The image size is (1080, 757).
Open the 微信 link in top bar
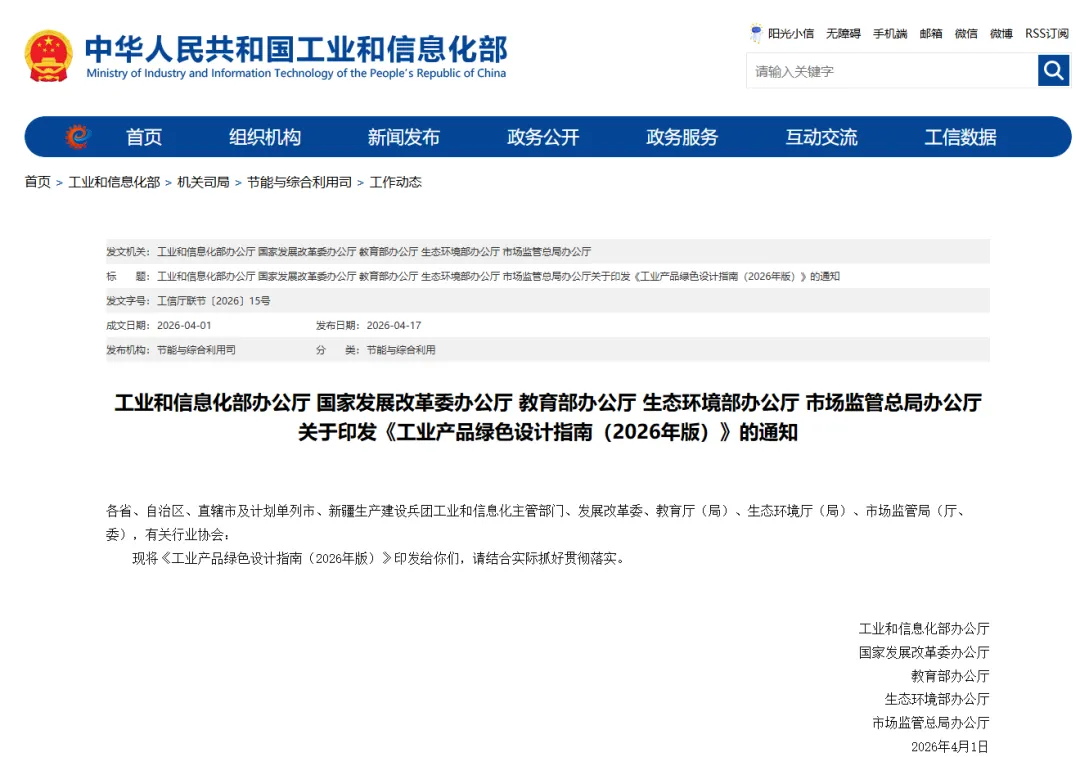[x=966, y=34]
